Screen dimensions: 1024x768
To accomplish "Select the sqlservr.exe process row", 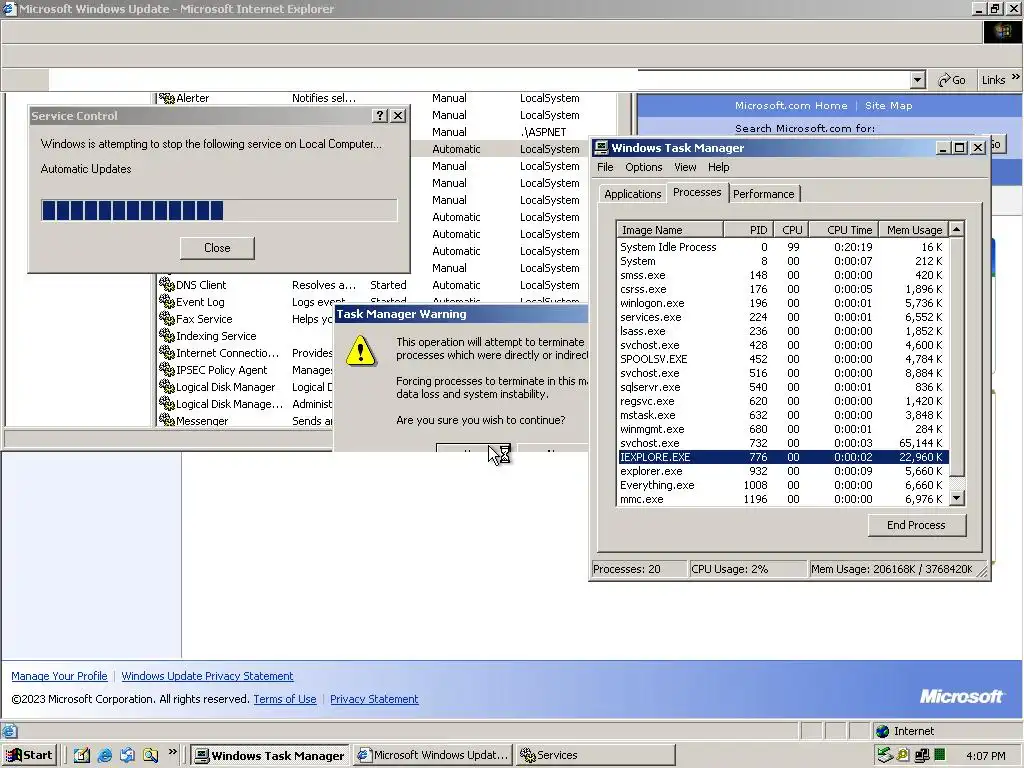I will [783, 387].
